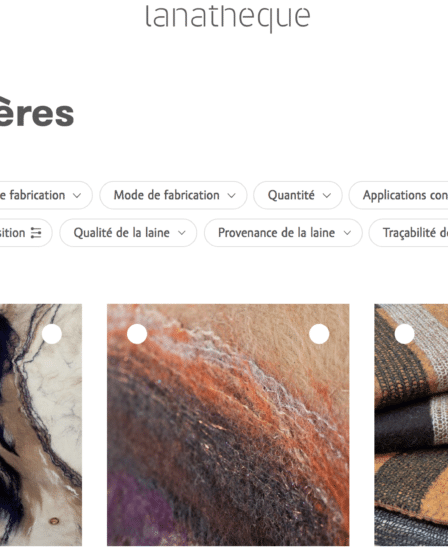Click the chevron next to Quantité
This screenshot has height=560, width=448.
click(327, 196)
